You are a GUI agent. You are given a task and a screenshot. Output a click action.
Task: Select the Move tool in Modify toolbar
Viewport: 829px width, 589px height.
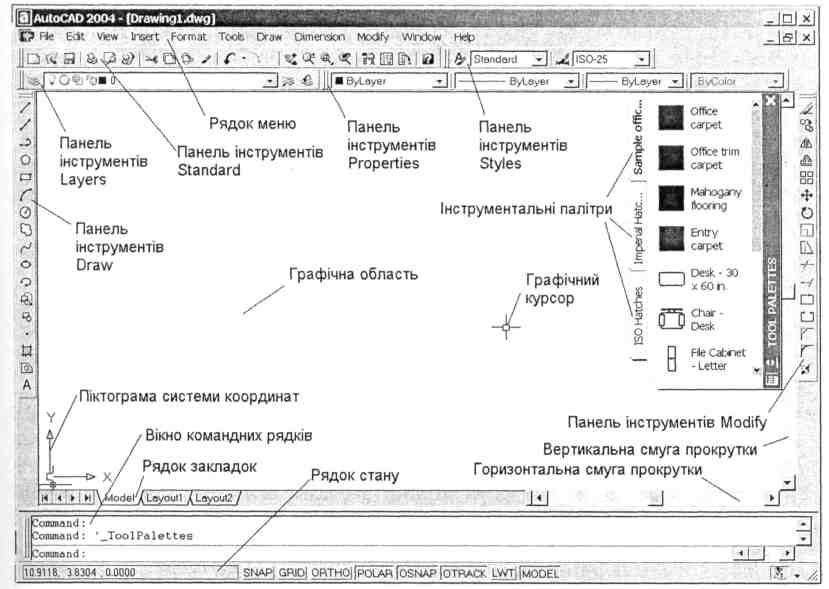coord(806,196)
